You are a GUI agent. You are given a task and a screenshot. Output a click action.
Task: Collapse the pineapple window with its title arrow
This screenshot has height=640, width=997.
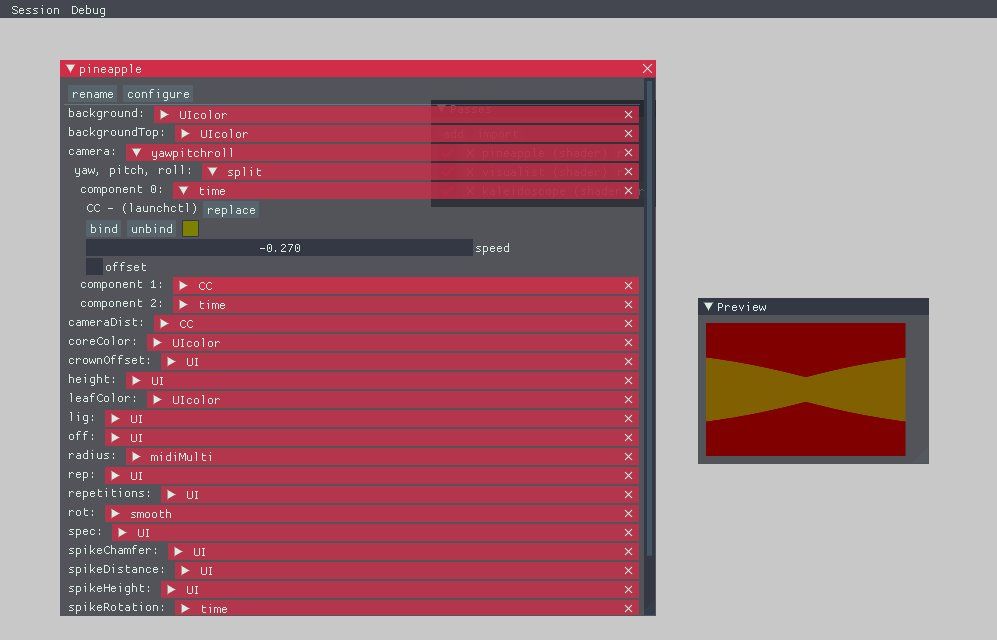70,69
